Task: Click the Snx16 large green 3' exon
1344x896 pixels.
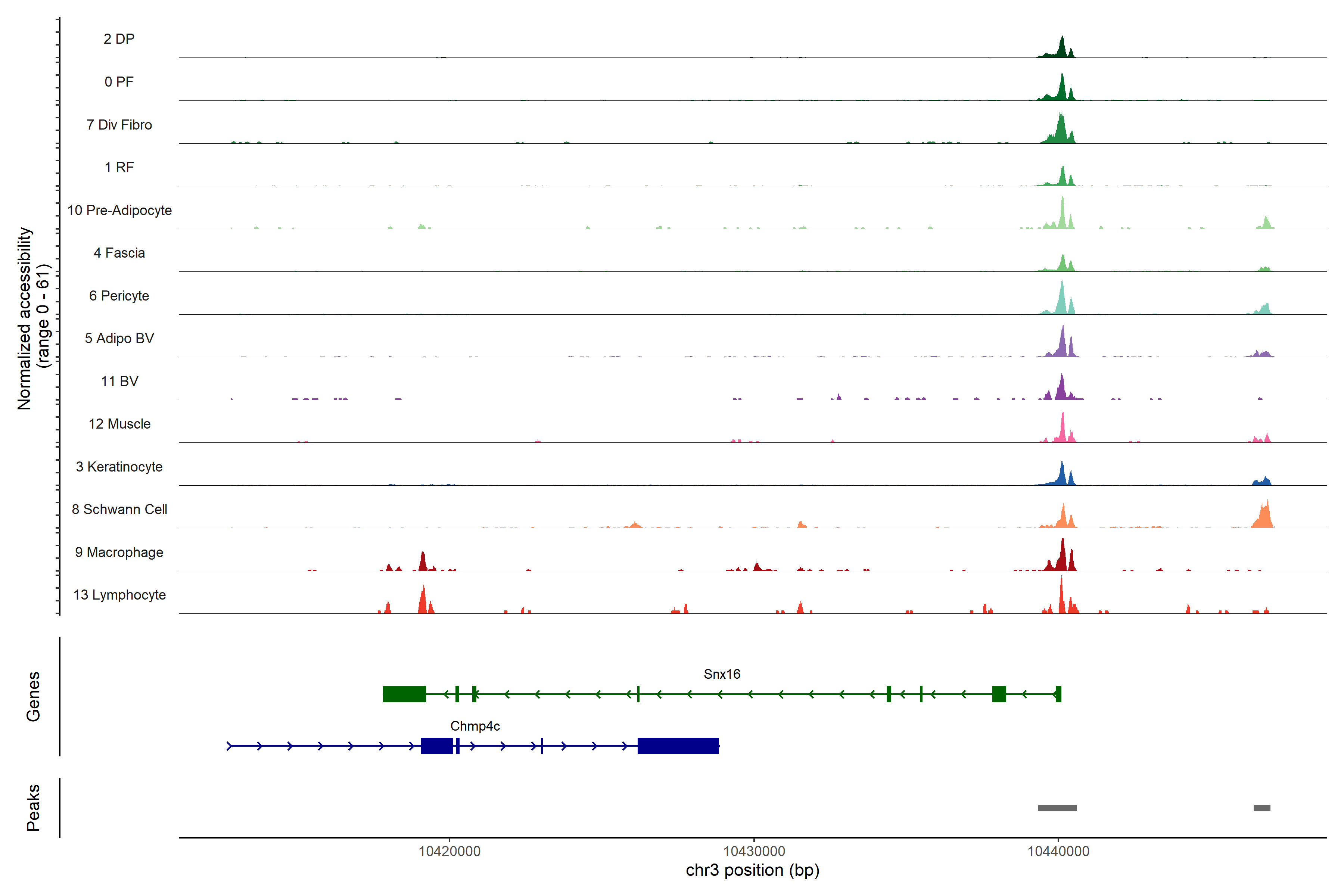Action: point(404,694)
